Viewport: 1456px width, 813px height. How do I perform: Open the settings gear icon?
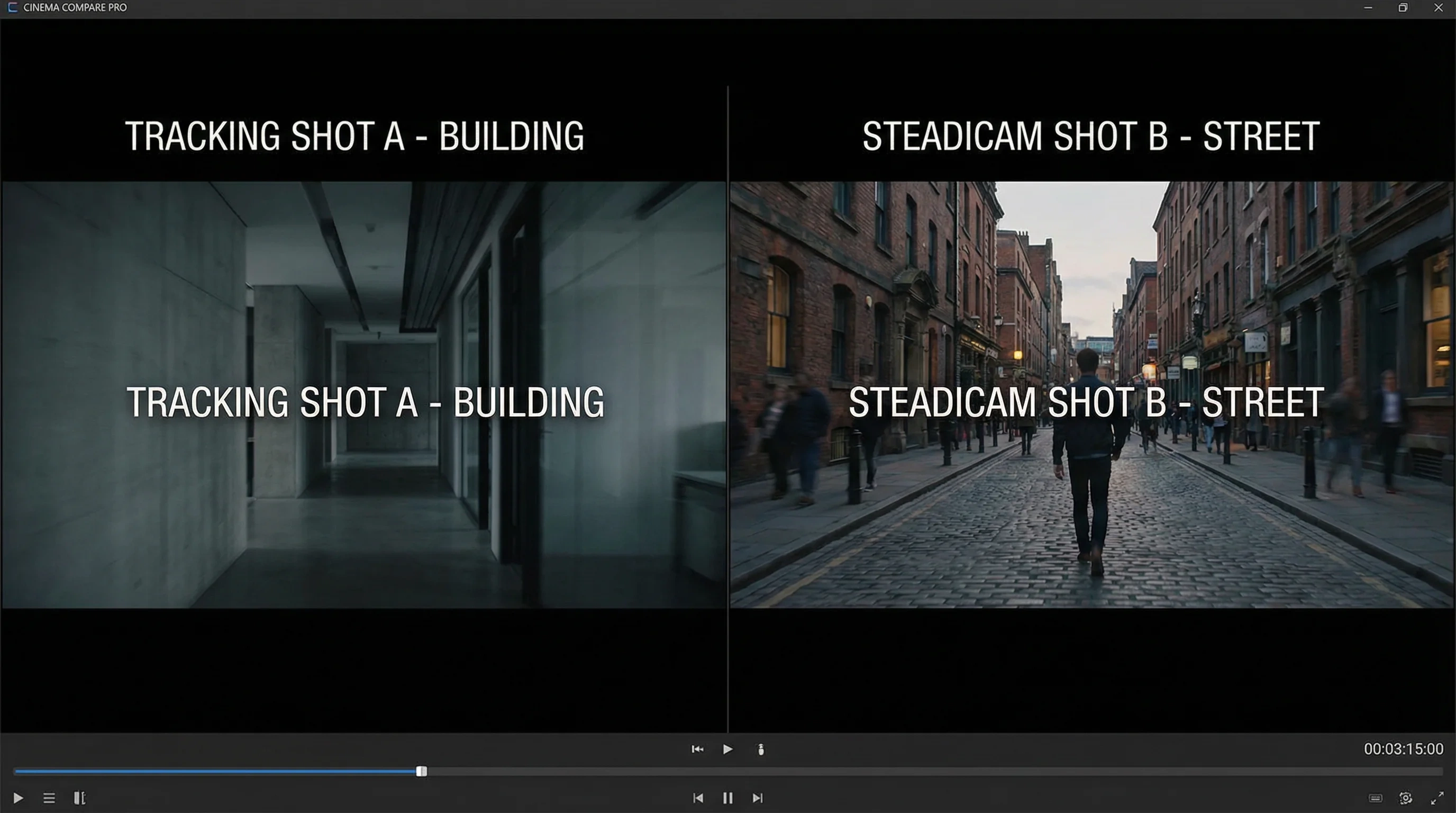[1406, 798]
